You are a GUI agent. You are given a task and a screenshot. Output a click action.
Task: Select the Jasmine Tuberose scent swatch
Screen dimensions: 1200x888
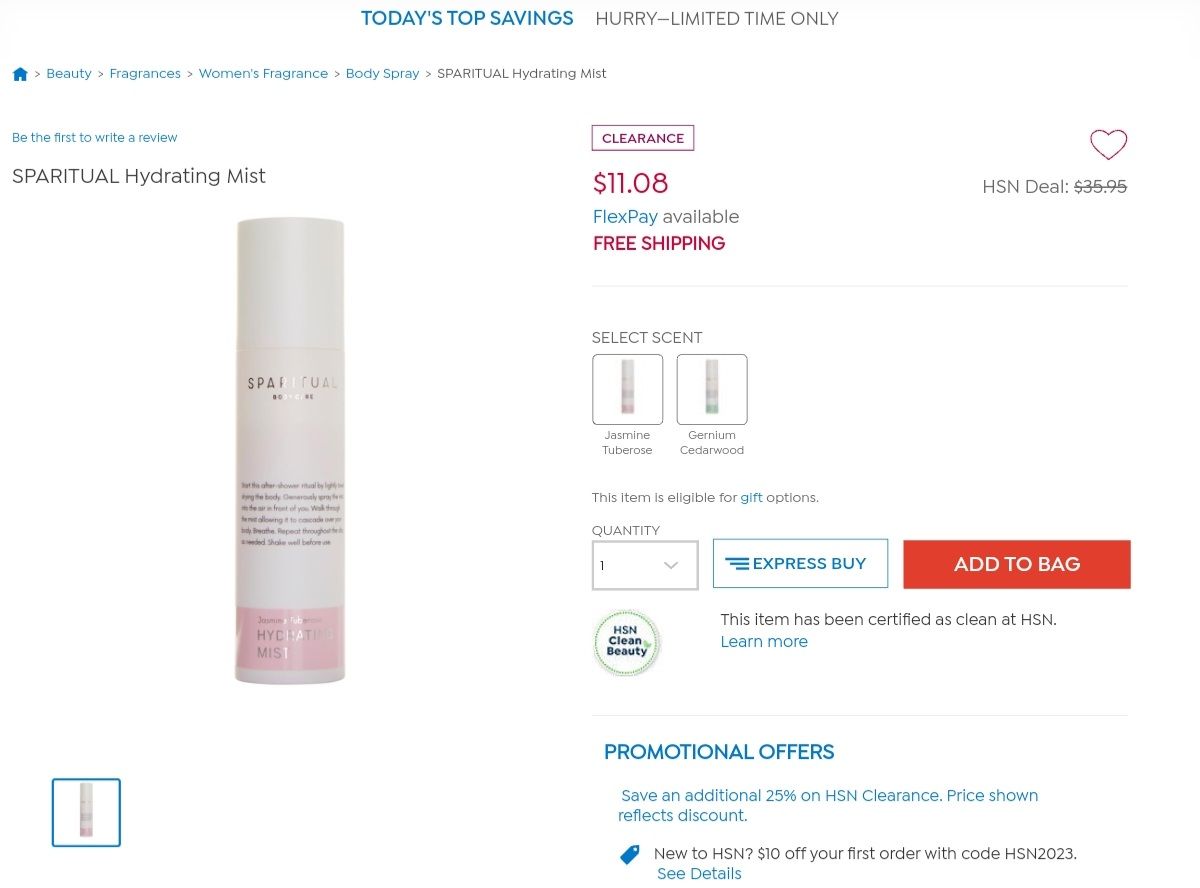click(x=627, y=389)
